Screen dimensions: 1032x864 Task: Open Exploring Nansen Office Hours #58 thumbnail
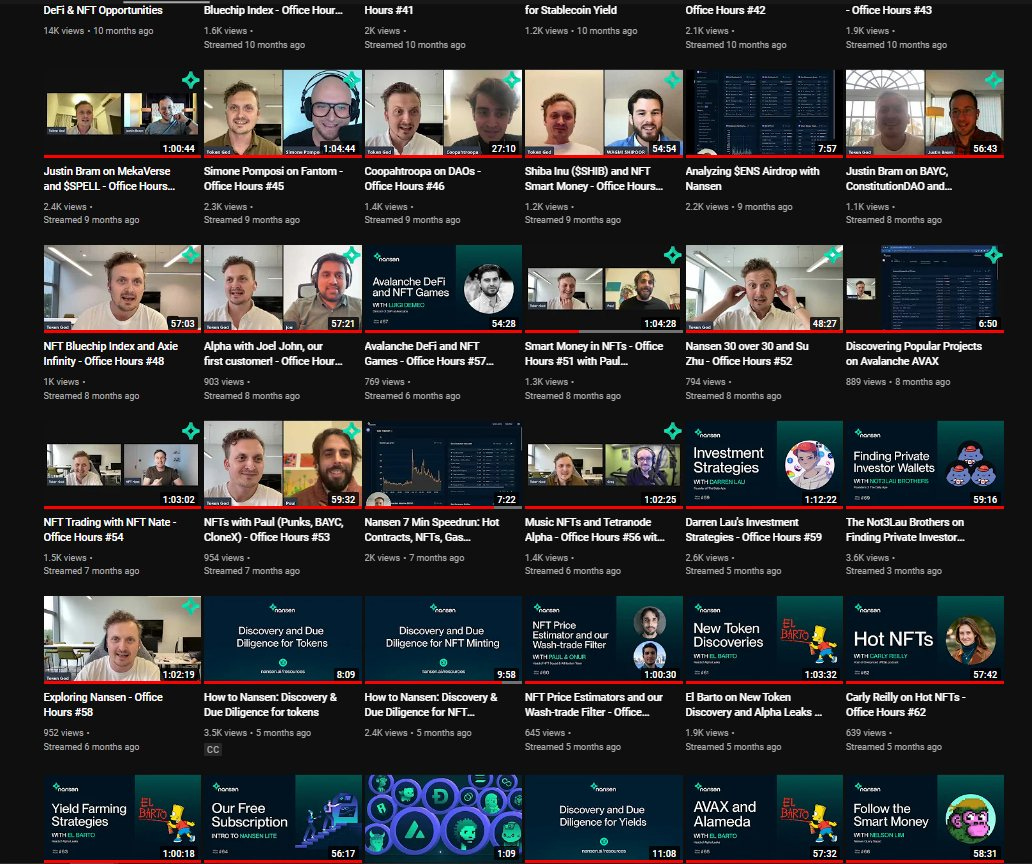(122, 639)
